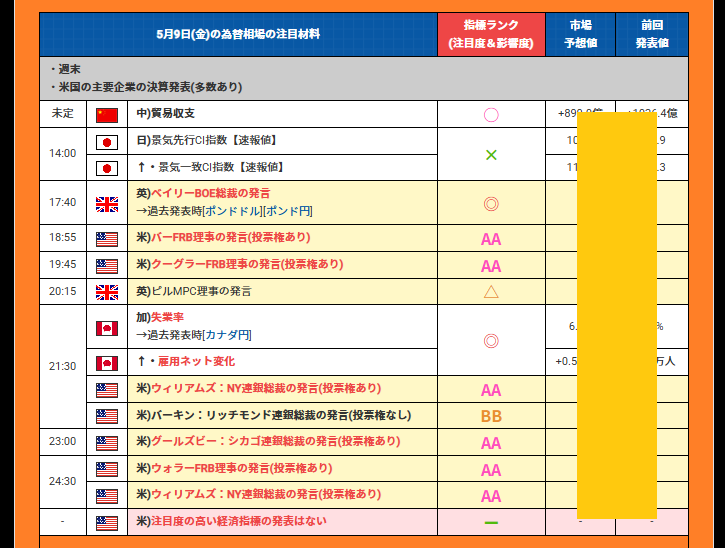This screenshot has height=548, width=725.
Task: Click the 20:15 time cell
Action: [x=63, y=291]
